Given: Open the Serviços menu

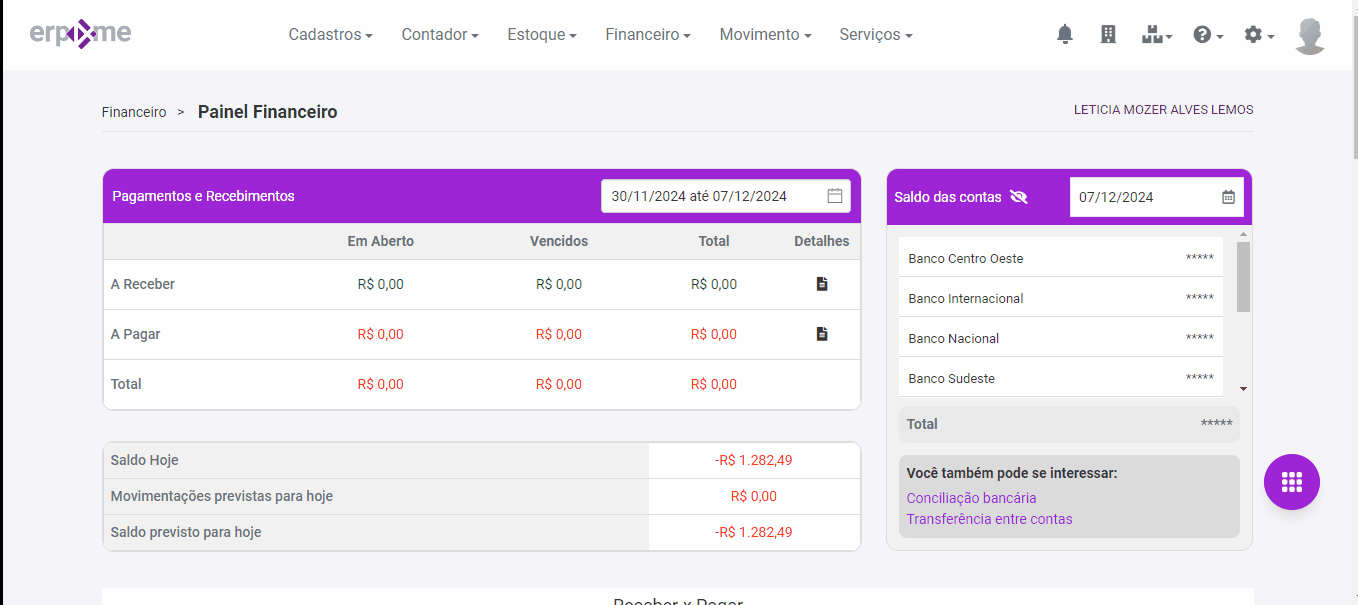Looking at the screenshot, I should 876,34.
